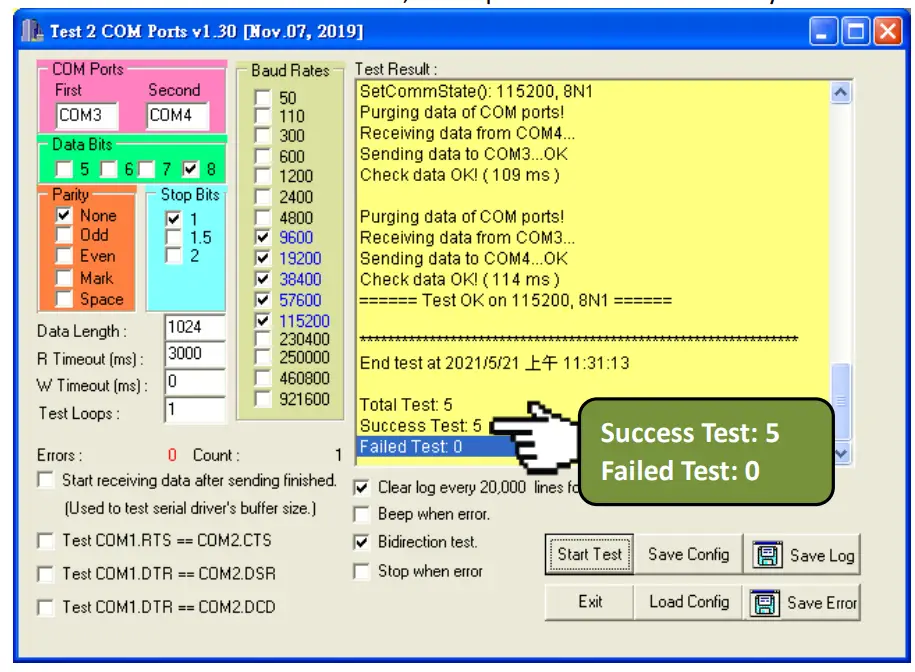Click the Data Length field 1024
915x672 pixels.
point(194,327)
